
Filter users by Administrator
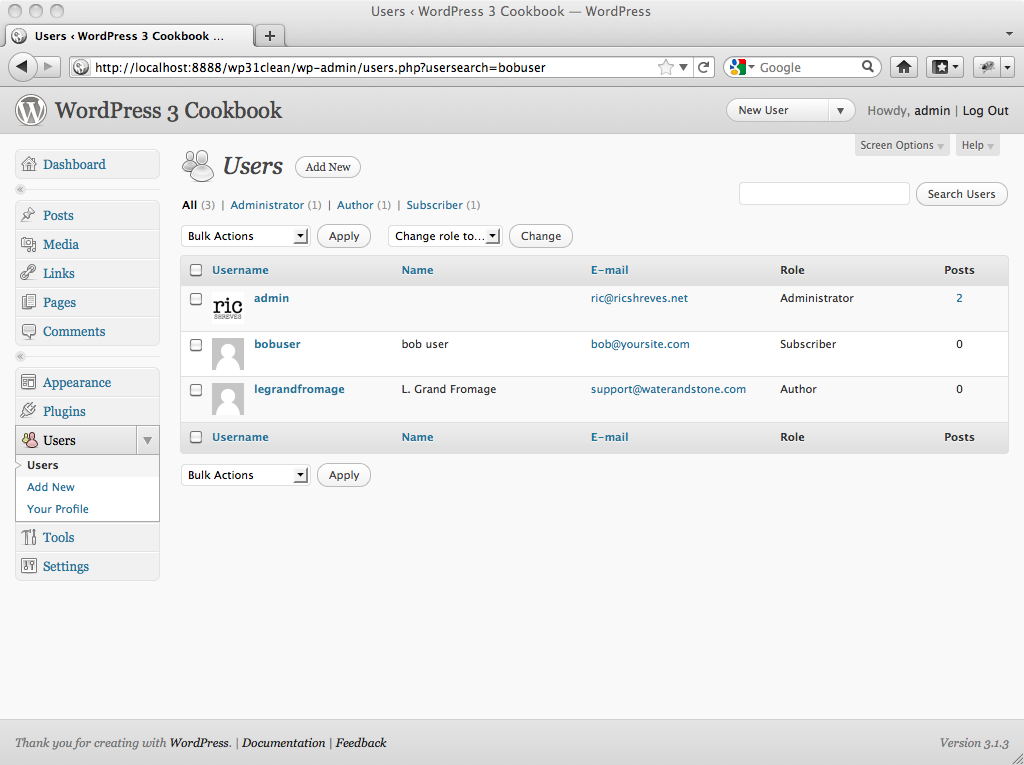pos(267,204)
